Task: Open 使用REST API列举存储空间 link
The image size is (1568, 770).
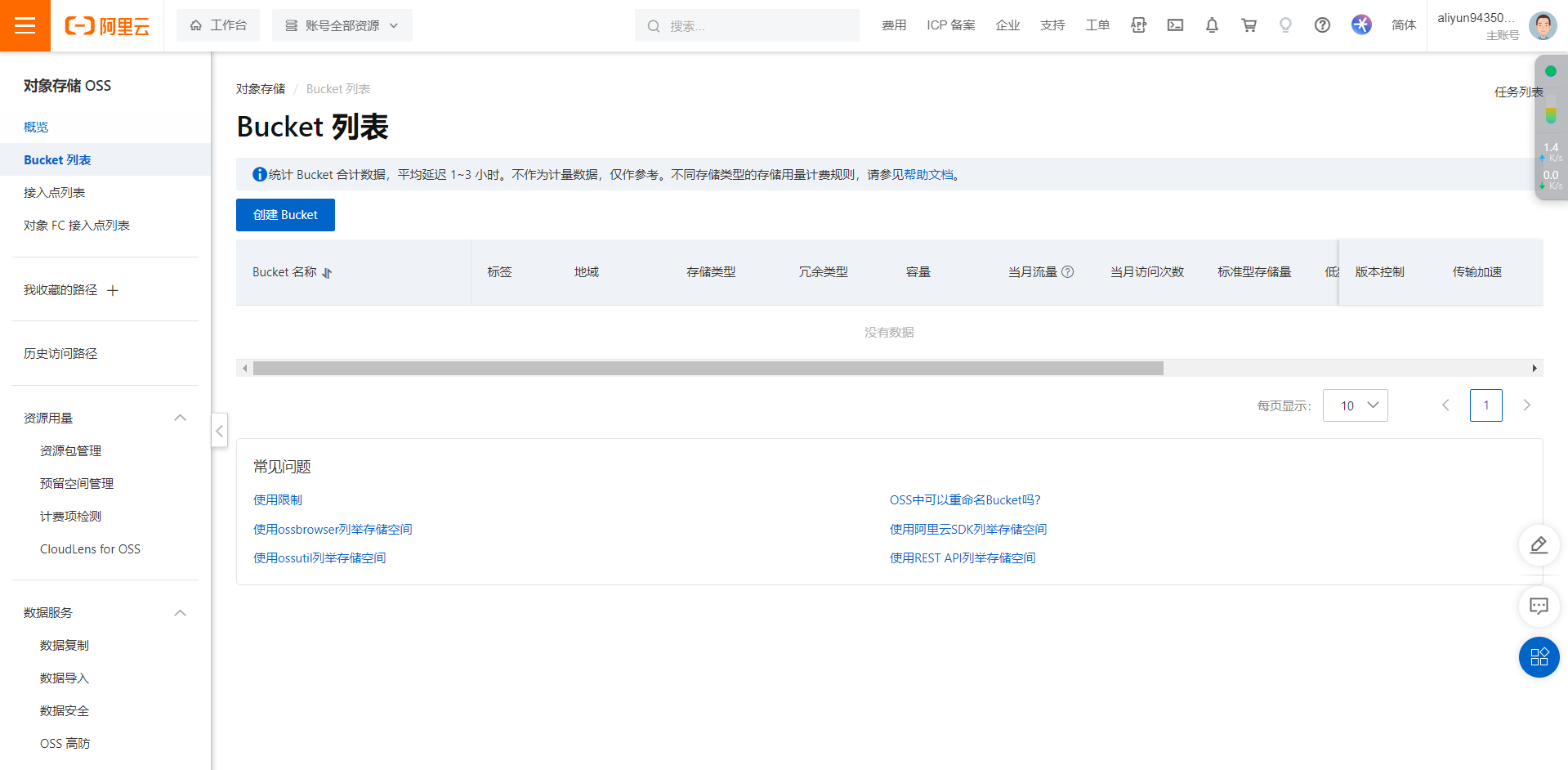Action: pos(963,557)
